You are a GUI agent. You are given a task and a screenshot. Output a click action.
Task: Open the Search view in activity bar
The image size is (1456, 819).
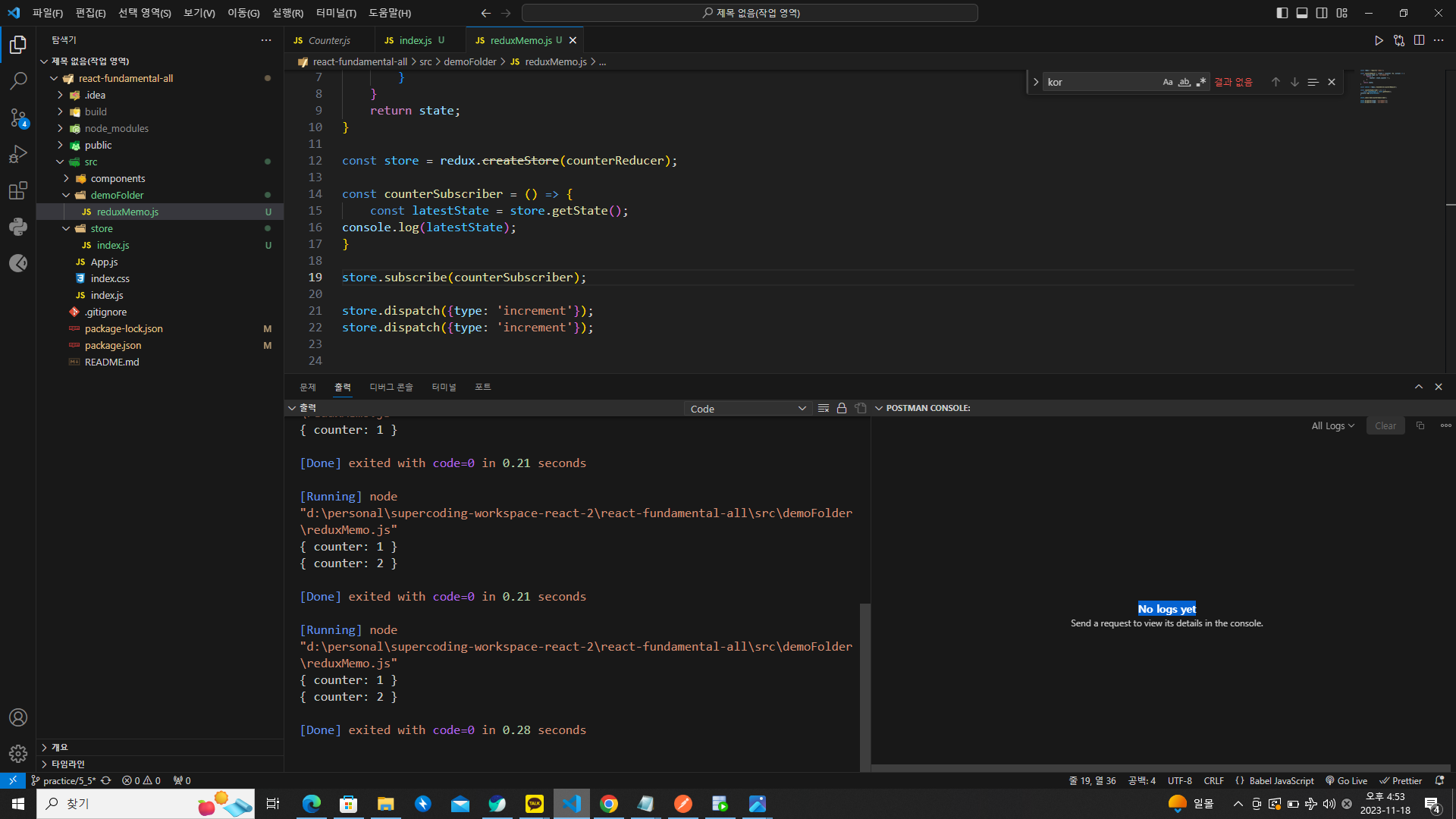pos(18,80)
